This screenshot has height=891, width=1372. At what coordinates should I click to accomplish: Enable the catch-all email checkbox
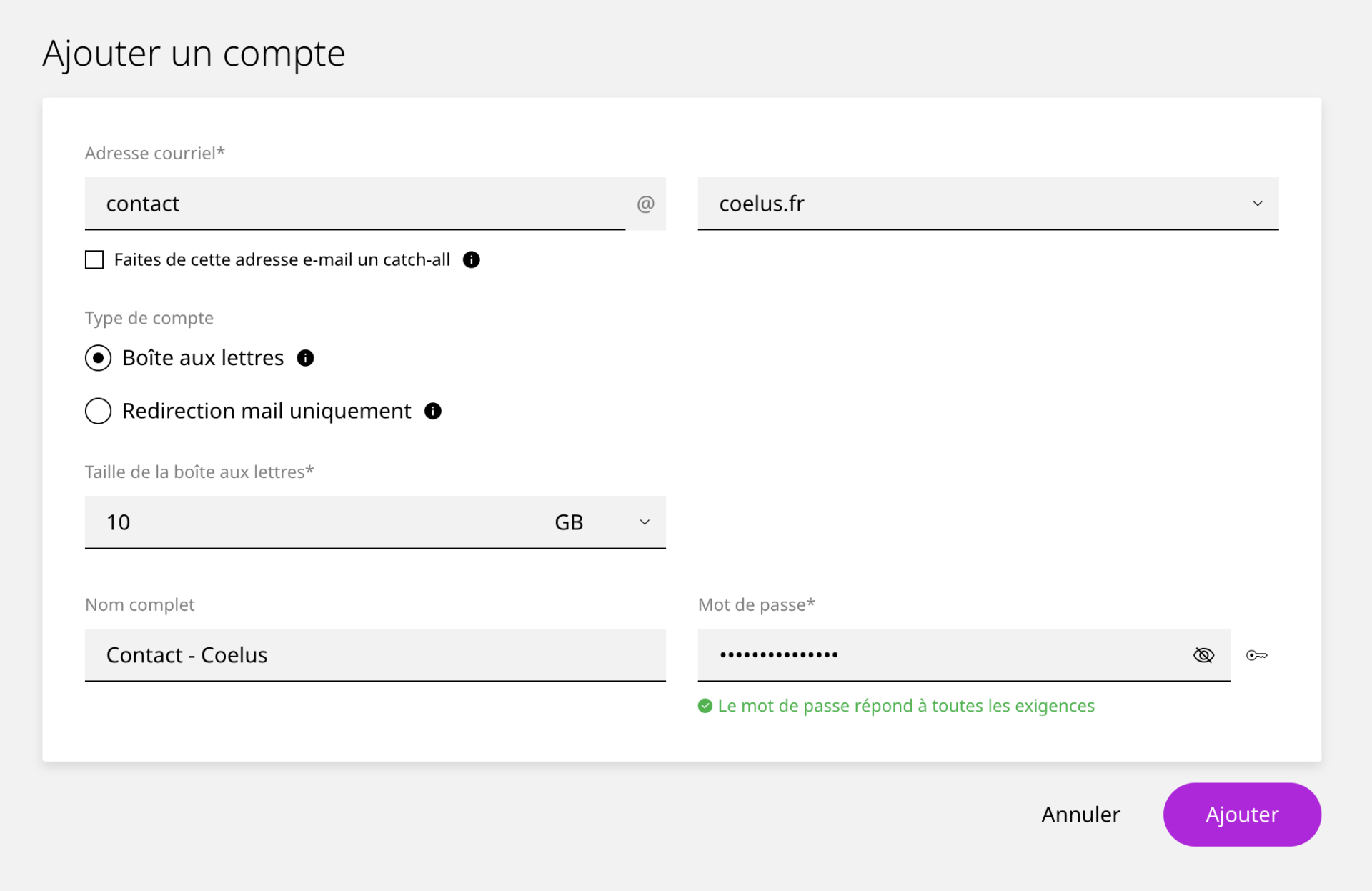point(94,259)
